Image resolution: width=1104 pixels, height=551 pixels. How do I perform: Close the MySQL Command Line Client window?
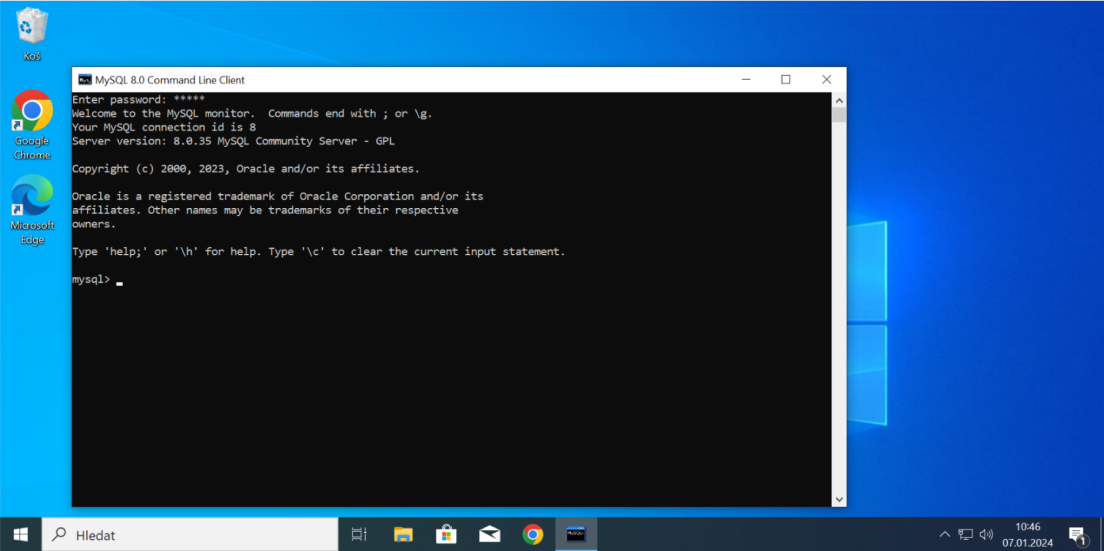coord(826,80)
